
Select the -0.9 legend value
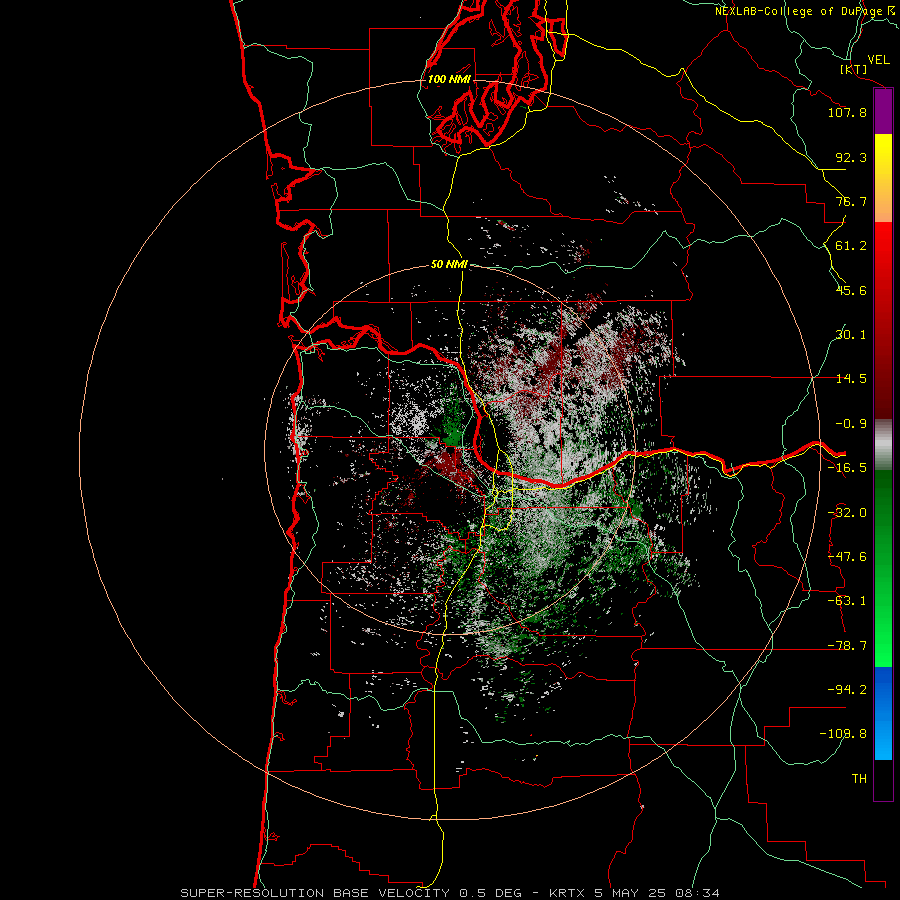pyautogui.click(x=851, y=424)
